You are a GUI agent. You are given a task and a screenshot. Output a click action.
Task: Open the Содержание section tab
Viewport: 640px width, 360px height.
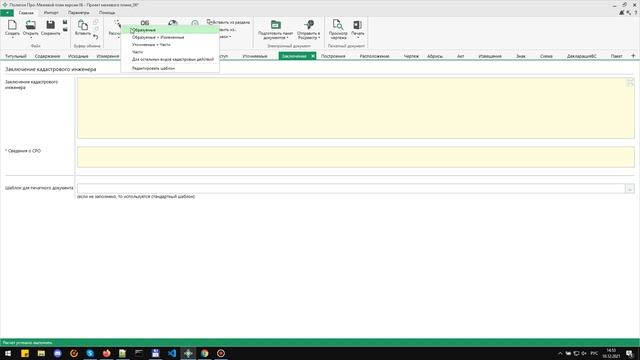pos(47,56)
